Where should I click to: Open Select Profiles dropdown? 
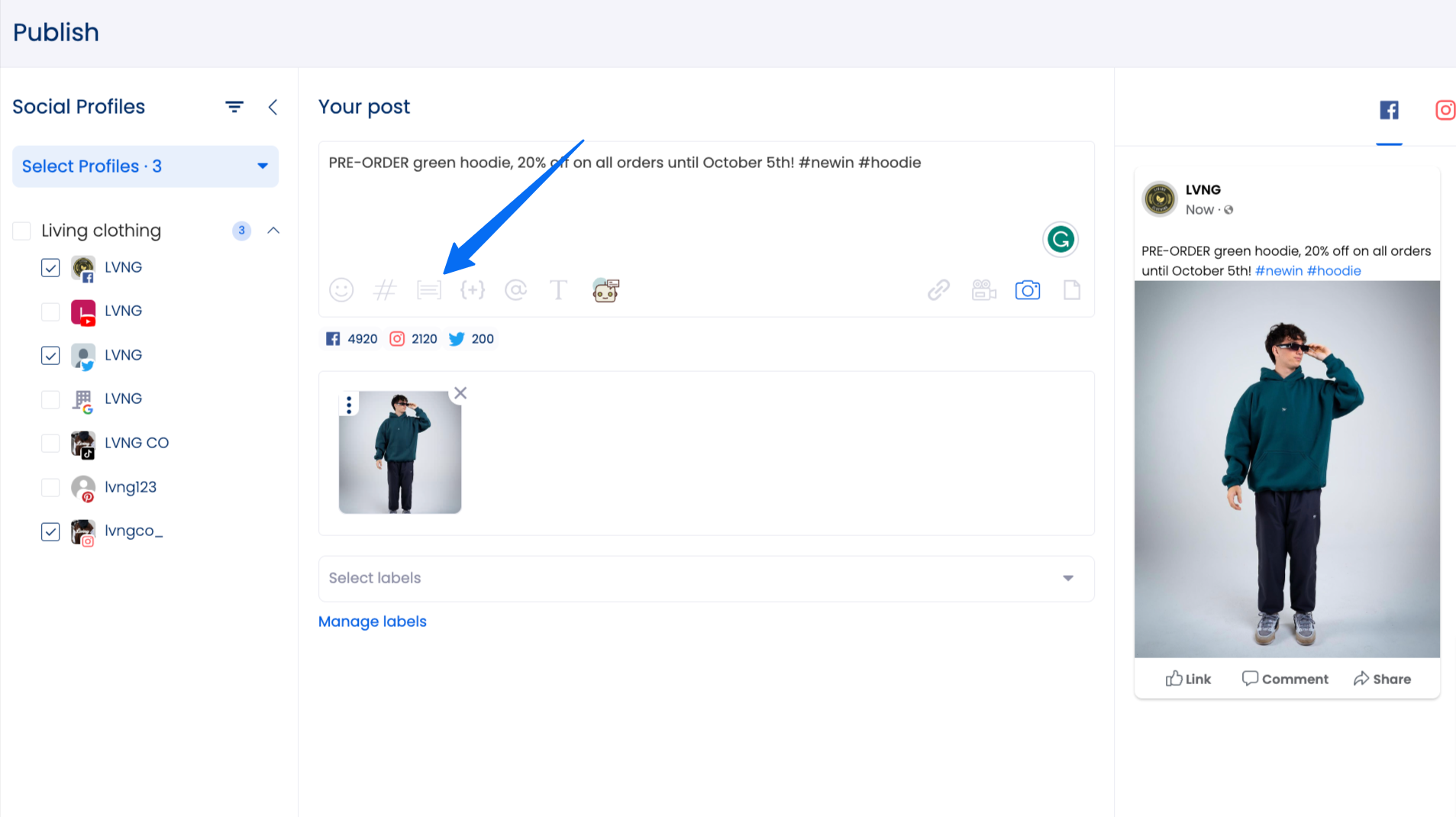145,166
